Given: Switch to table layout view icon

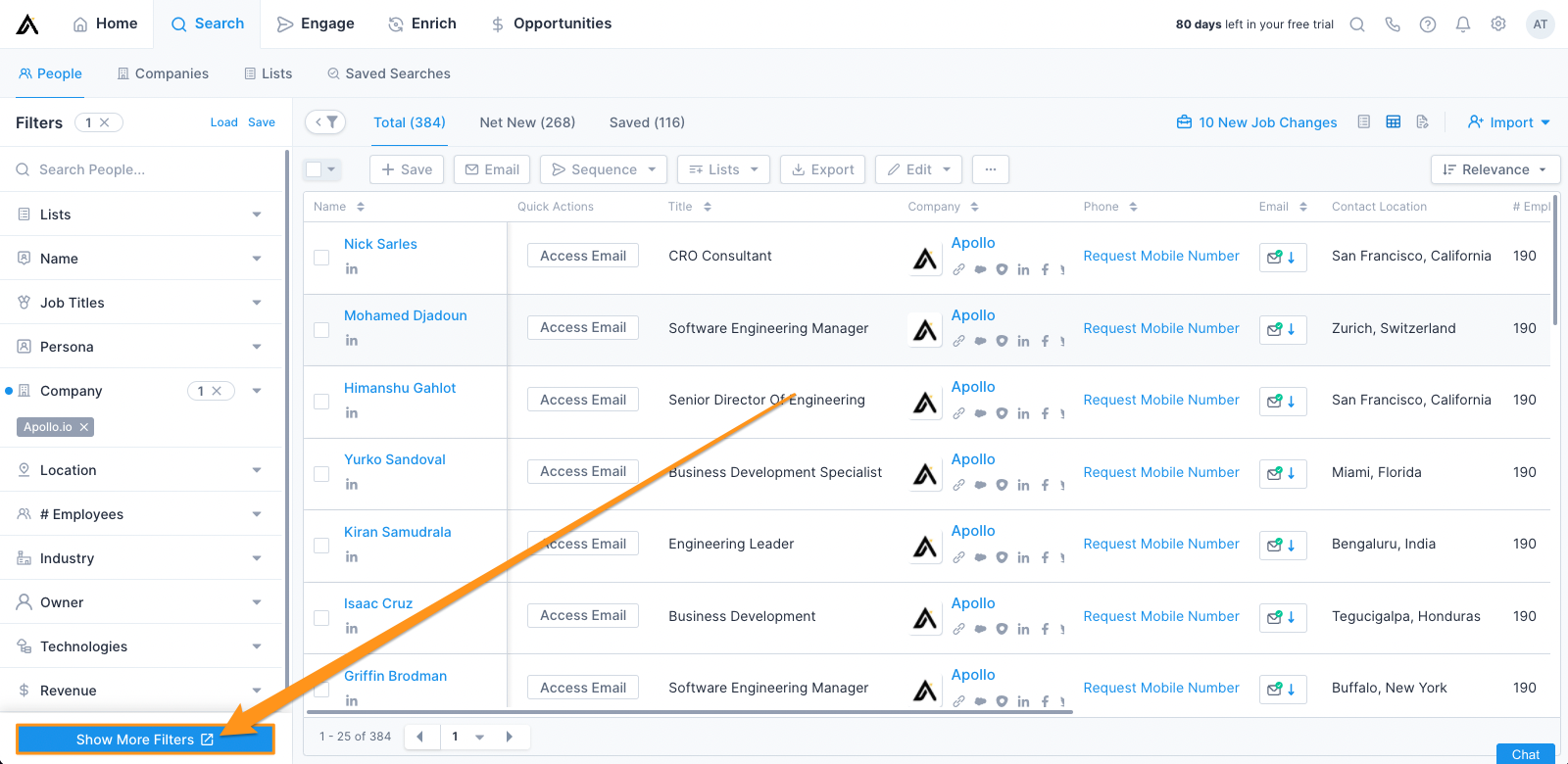Looking at the screenshot, I should [1394, 122].
